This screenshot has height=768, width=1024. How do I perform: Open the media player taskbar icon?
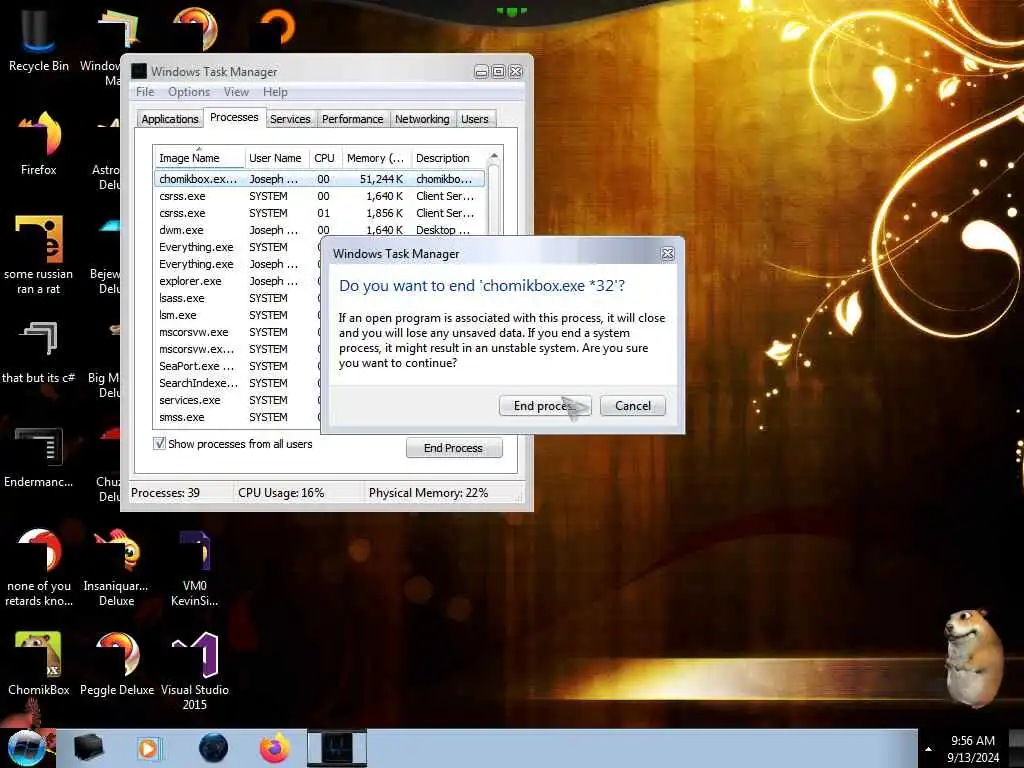pos(148,748)
